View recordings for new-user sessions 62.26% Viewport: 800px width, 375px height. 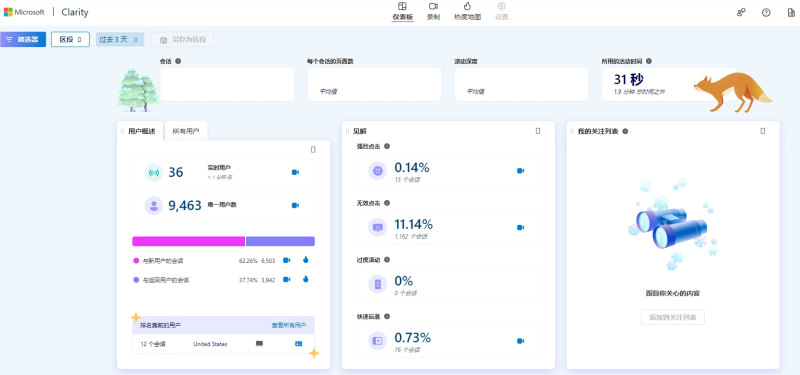tap(287, 260)
